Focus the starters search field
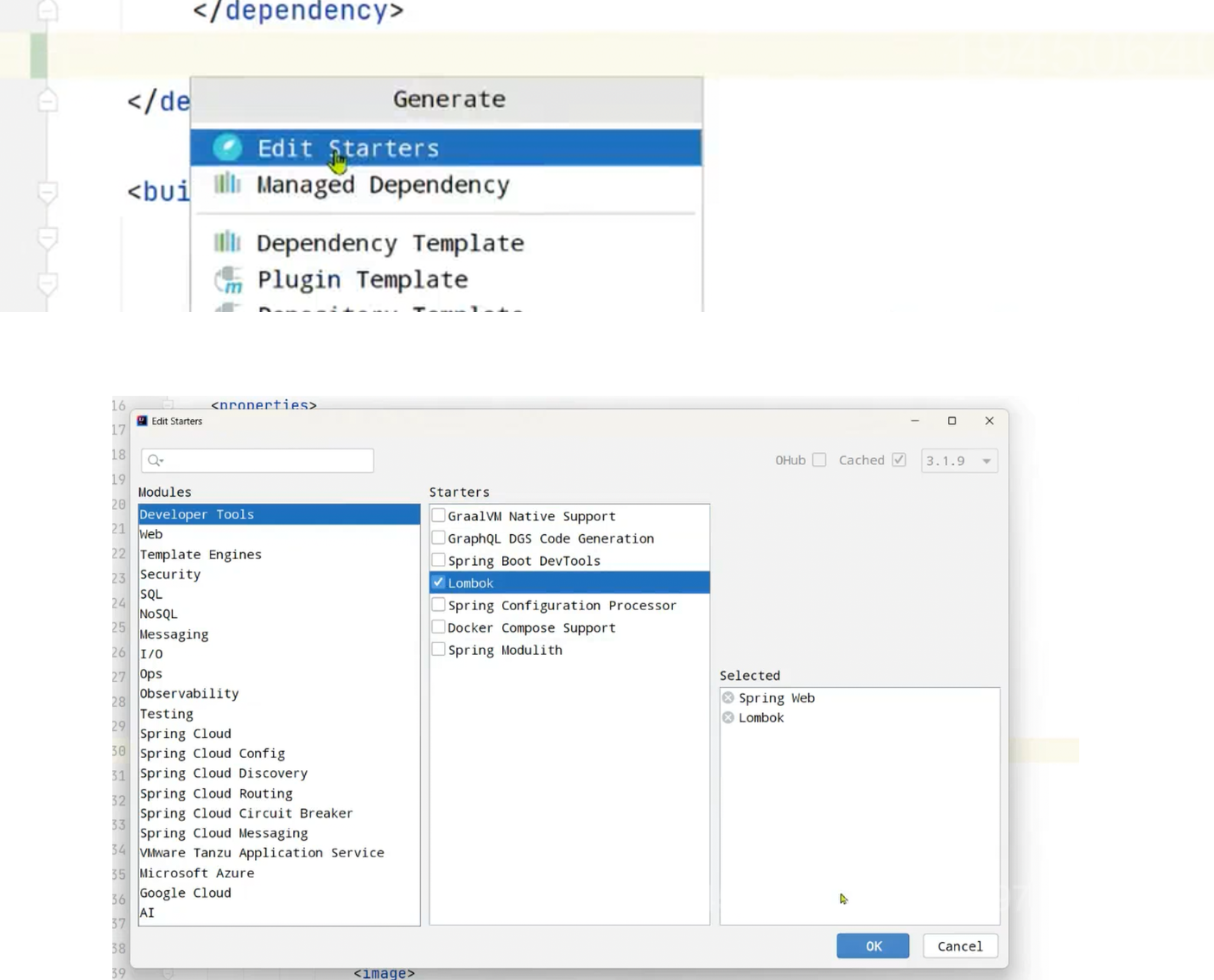The height and width of the screenshot is (980, 1214). point(257,461)
